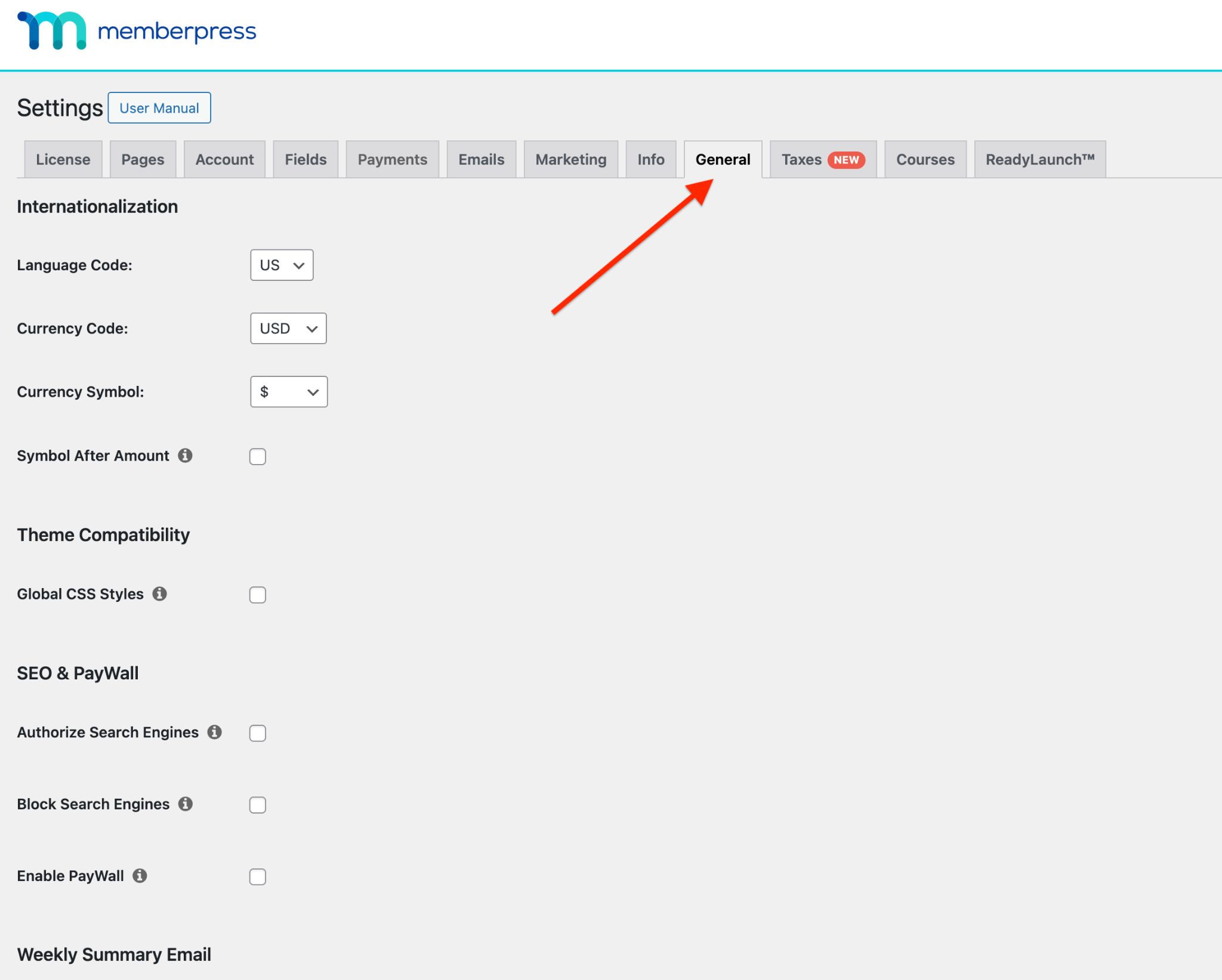Click the Currency Code label
Viewport: 1222px width, 980px height.
pyautogui.click(x=72, y=329)
